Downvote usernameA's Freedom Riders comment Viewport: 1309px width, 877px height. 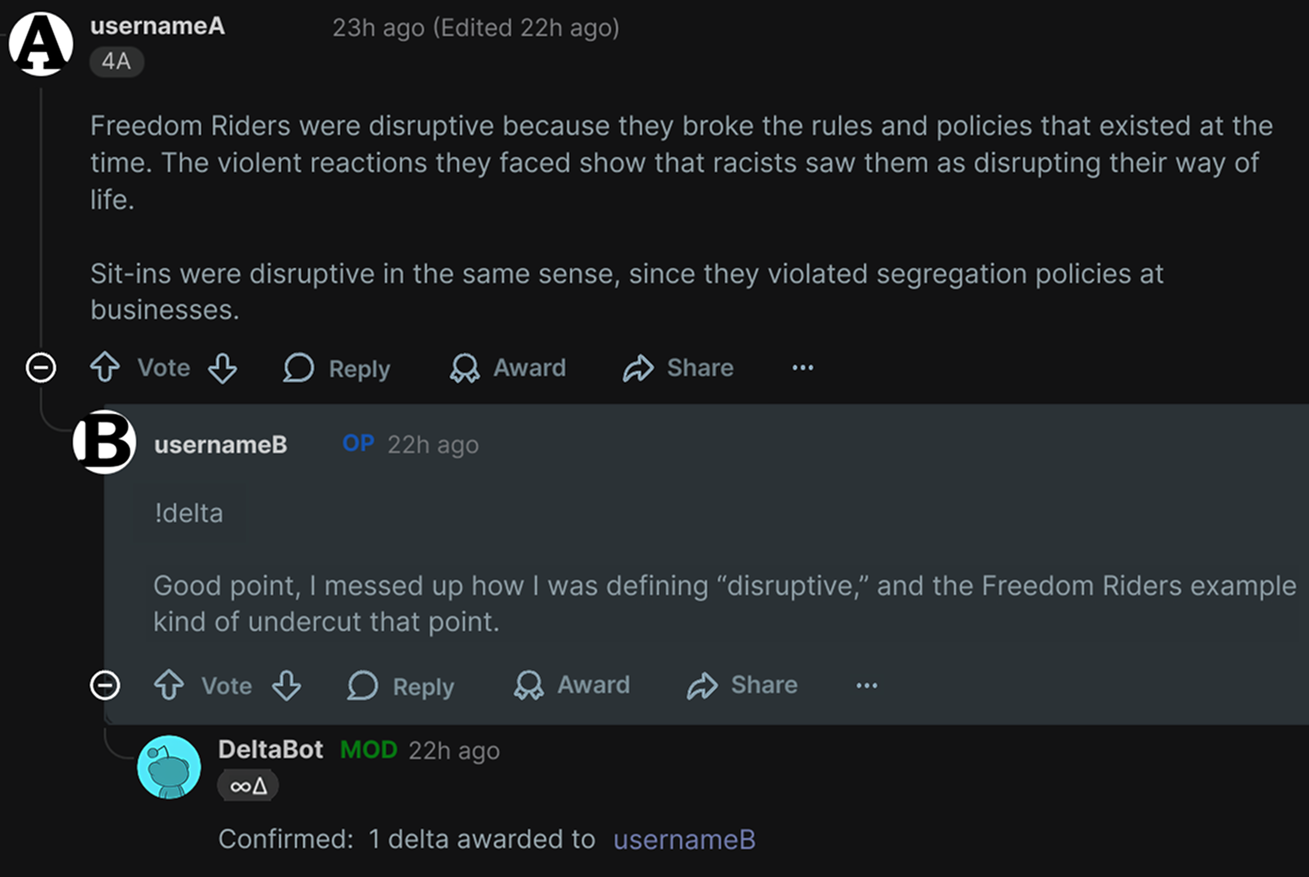coord(222,368)
